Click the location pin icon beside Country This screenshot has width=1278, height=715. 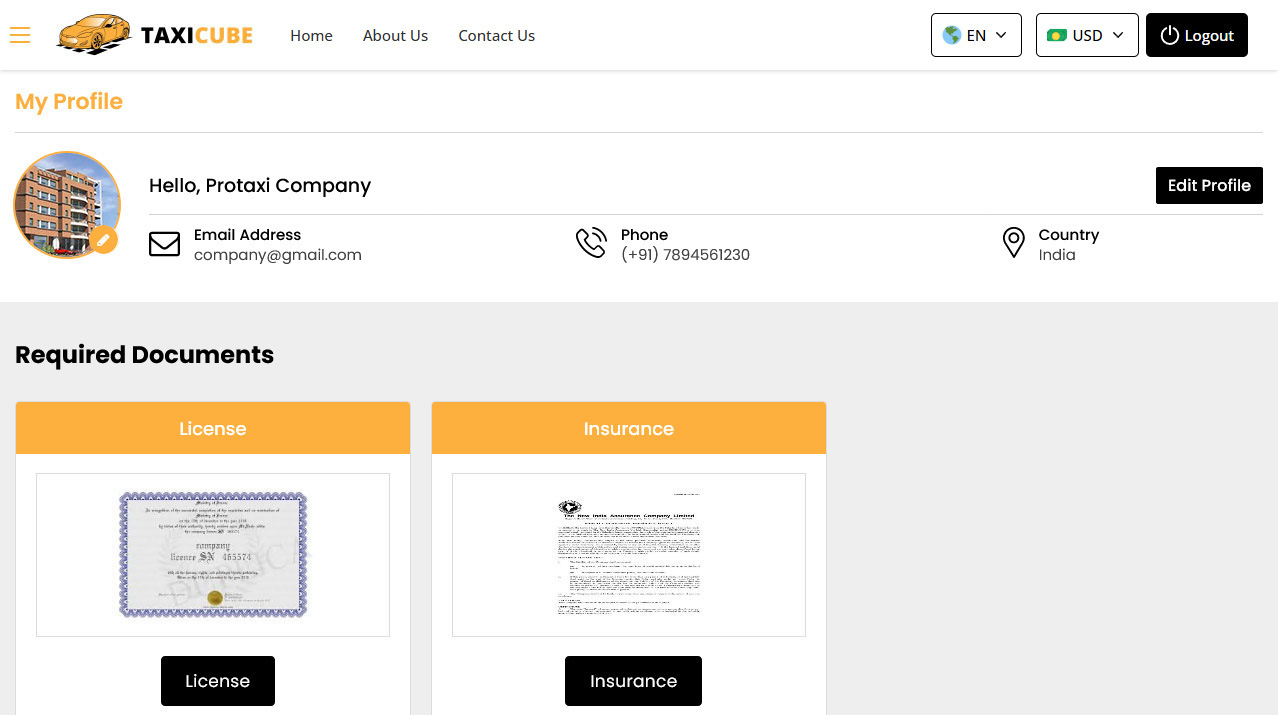point(1013,242)
